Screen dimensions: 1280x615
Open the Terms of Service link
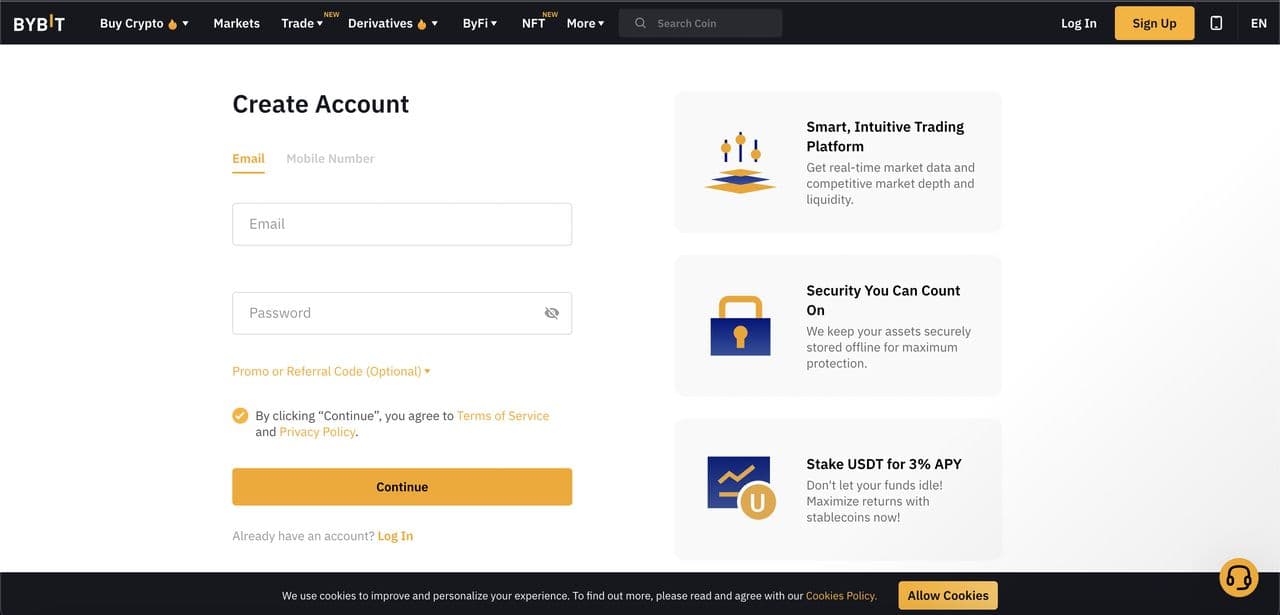[502, 416]
